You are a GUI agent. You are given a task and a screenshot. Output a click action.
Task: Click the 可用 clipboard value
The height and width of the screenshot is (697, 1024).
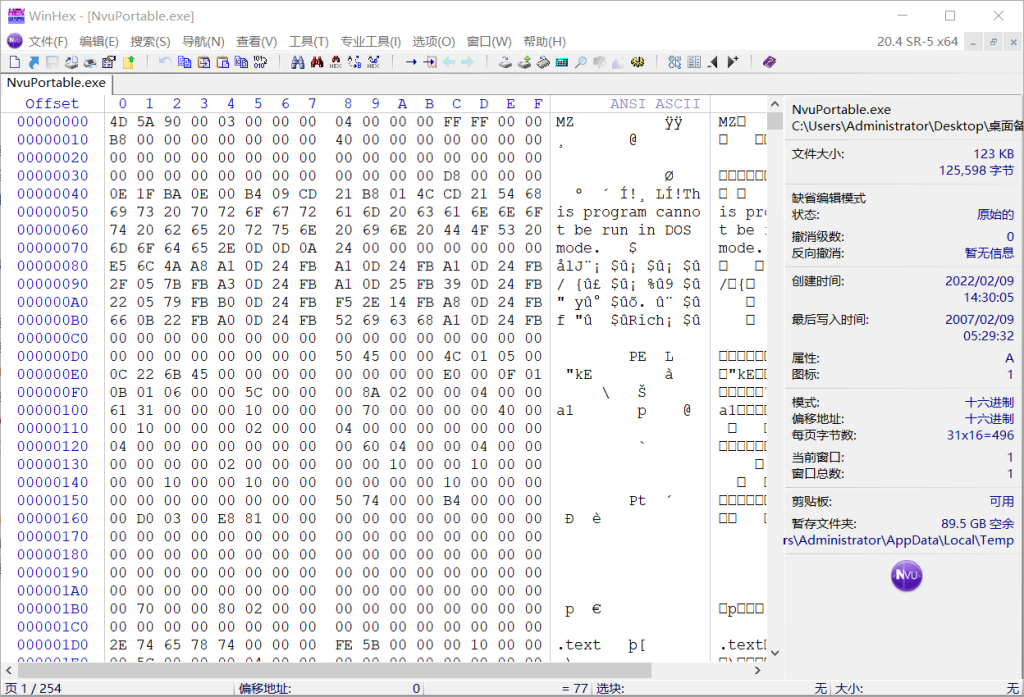1002,501
